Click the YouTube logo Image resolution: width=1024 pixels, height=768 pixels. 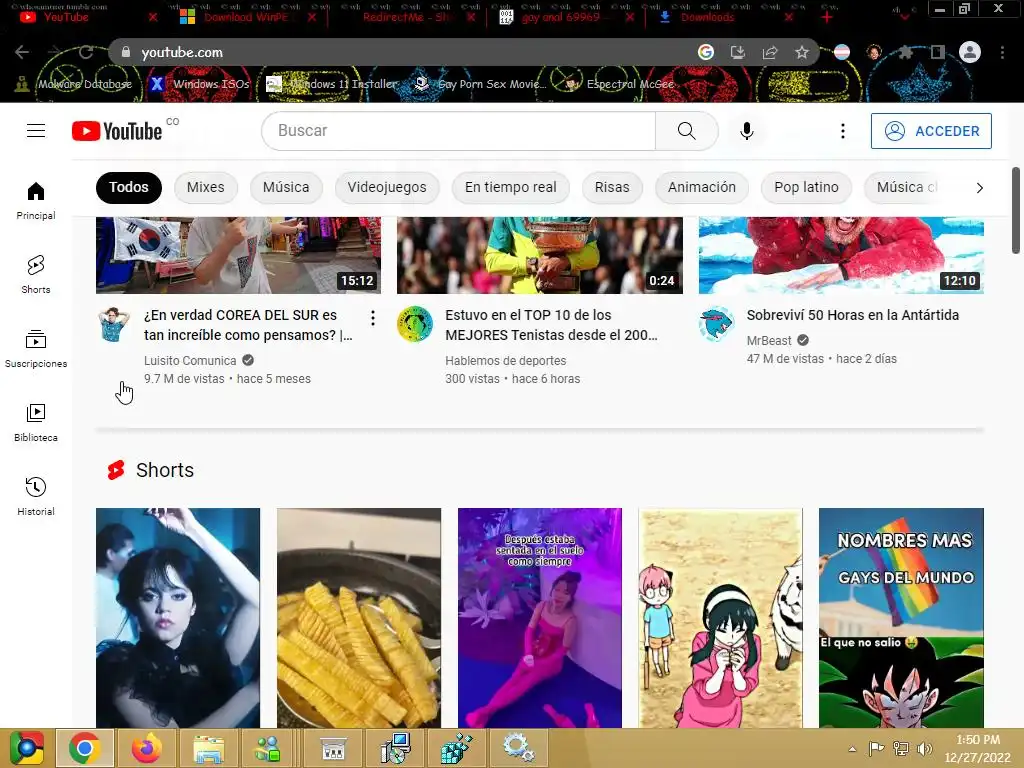[117, 131]
